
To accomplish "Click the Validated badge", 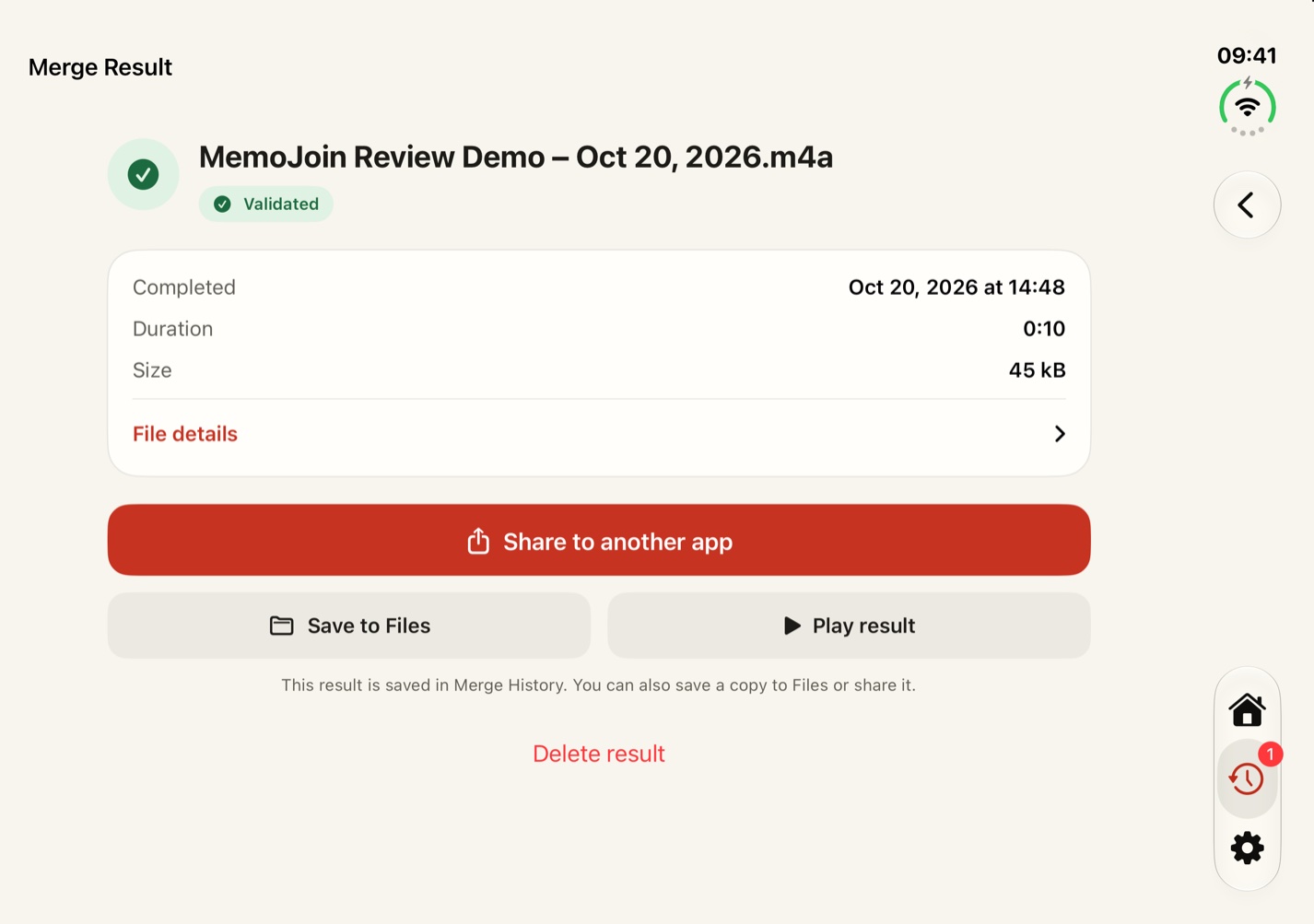I will 266,204.
